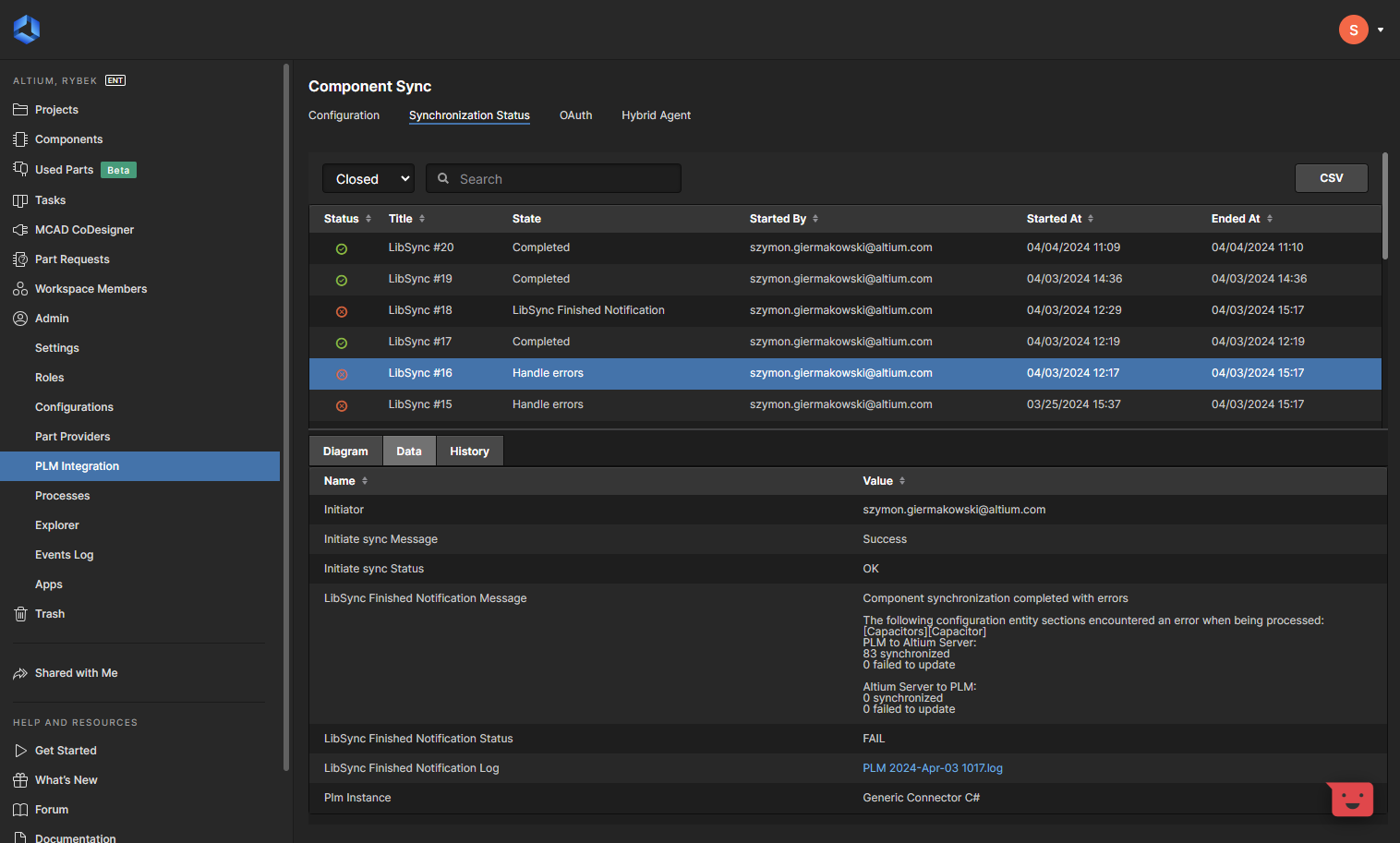Image resolution: width=1400 pixels, height=843 pixels.
Task: Click the Beta badge next to Used Parts
Action: coord(118,170)
